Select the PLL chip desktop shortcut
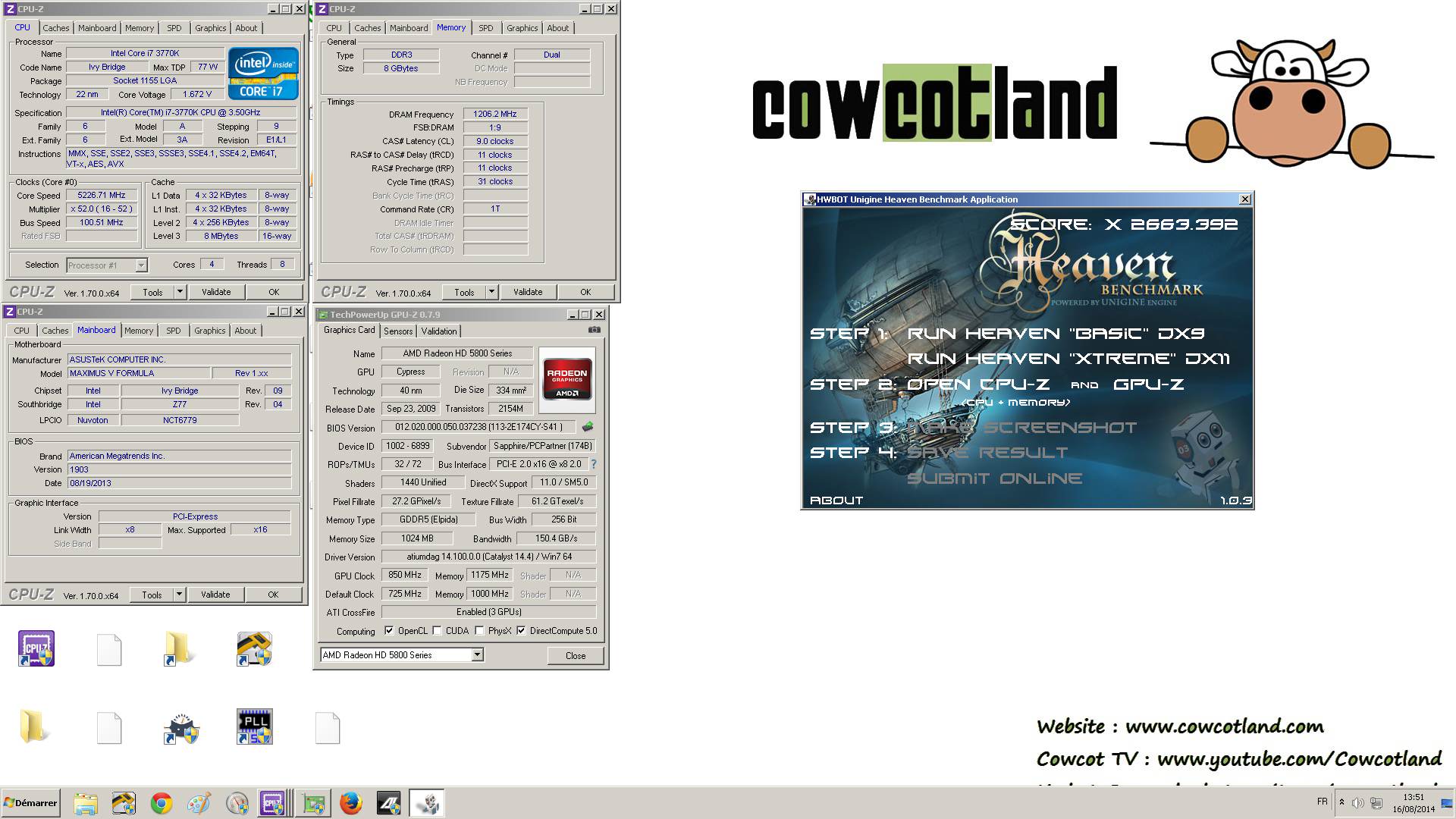The image size is (1456, 819). (x=255, y=726)
